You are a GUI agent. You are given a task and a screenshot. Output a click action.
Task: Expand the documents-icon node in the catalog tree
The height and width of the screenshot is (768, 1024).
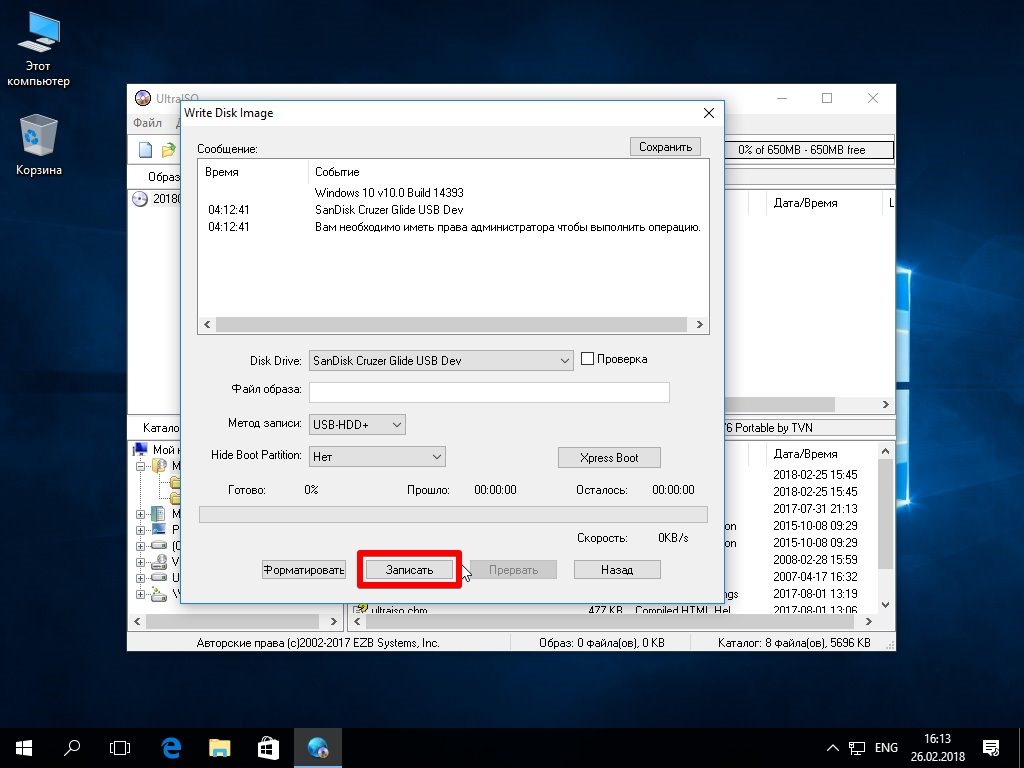(x=140, y=514)
